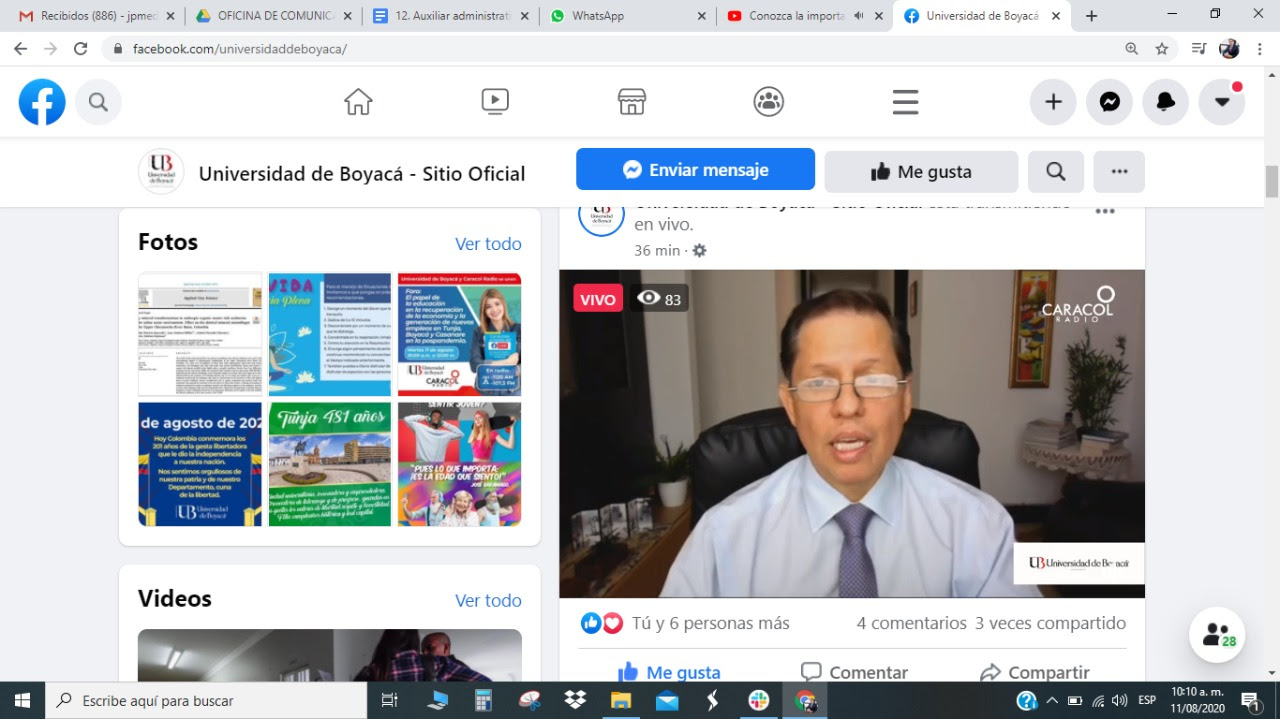Click the address bar URL
The width and height of the screenshot is (1280, 719).
pyautogui.click(x=240, y=49)
